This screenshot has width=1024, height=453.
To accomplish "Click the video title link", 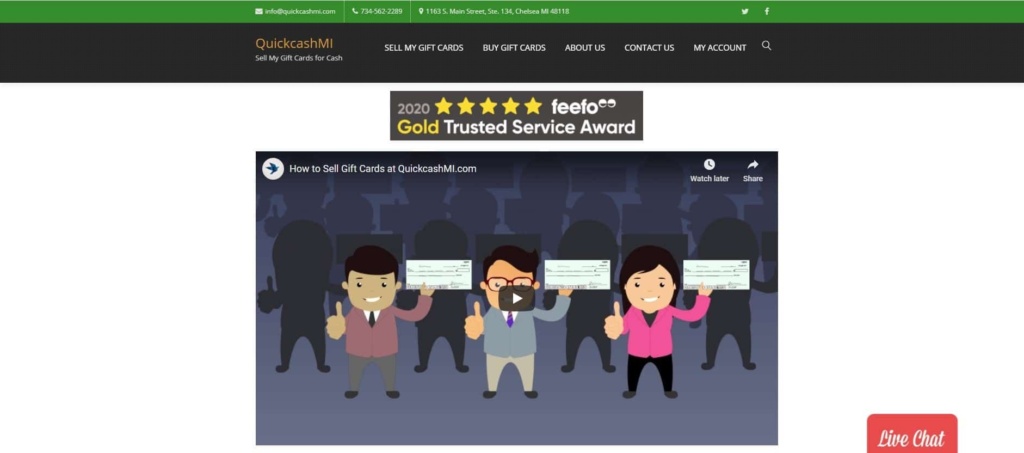I will pos(383,168).
